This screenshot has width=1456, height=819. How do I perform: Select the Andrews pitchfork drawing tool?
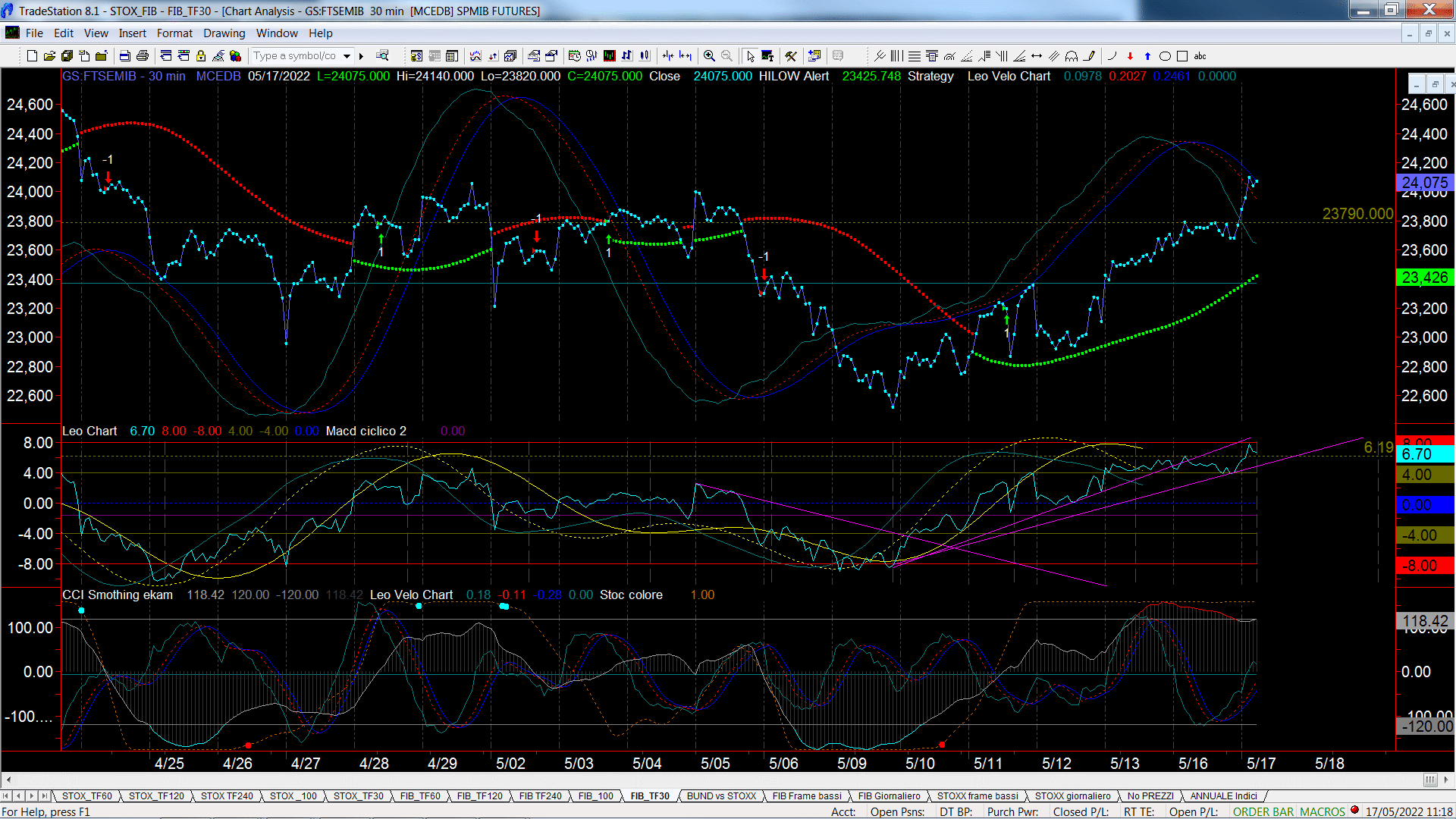tap(880, 56)
